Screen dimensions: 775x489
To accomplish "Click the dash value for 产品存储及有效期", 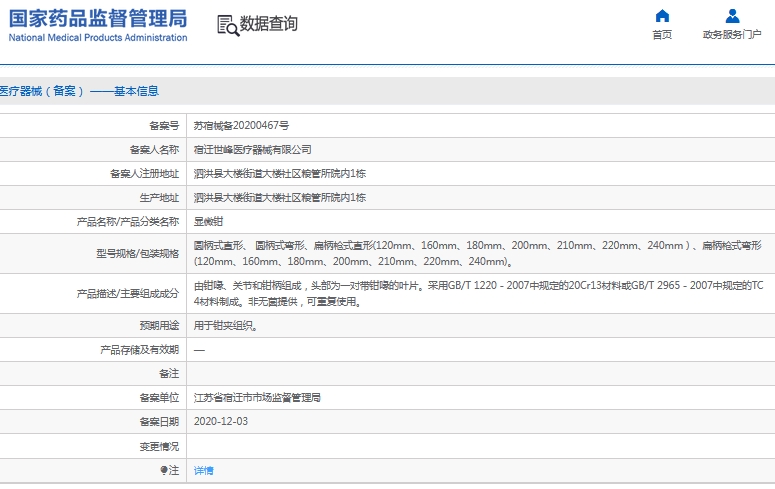I will (x=199, y=350).
